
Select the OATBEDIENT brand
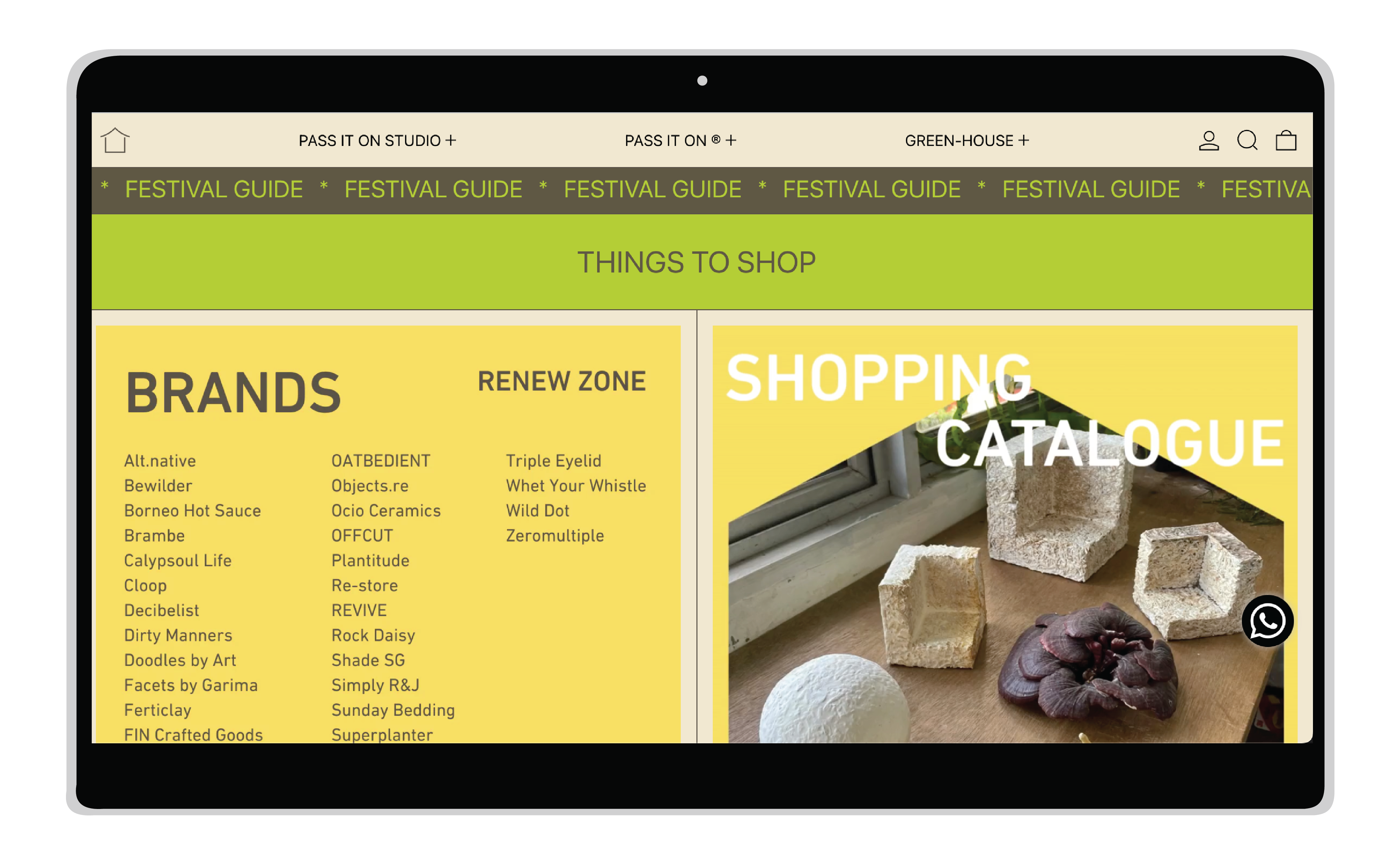(380, 461)
